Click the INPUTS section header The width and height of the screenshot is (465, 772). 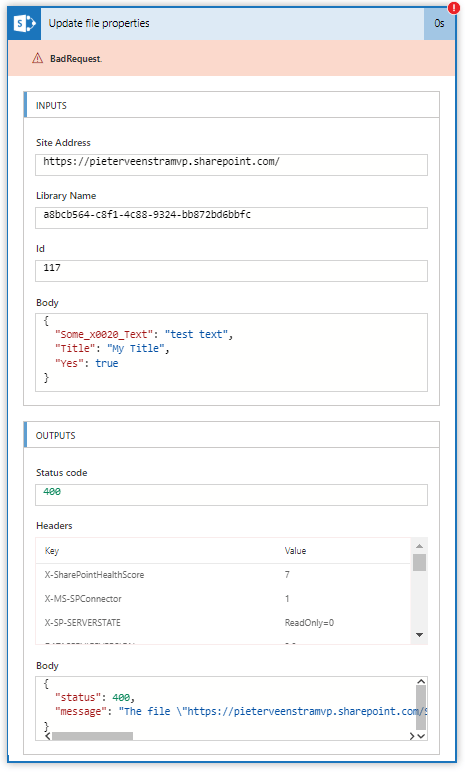coord(232,105)
